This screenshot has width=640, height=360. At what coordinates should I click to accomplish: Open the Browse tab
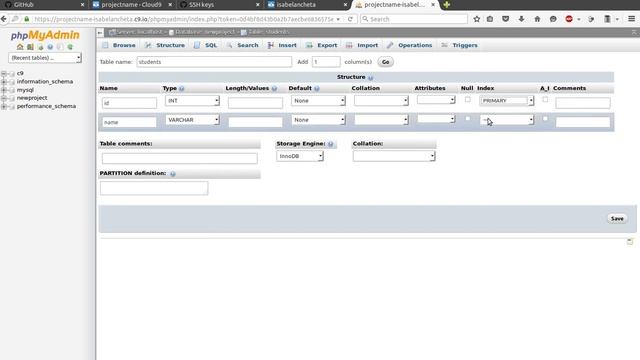119,45
